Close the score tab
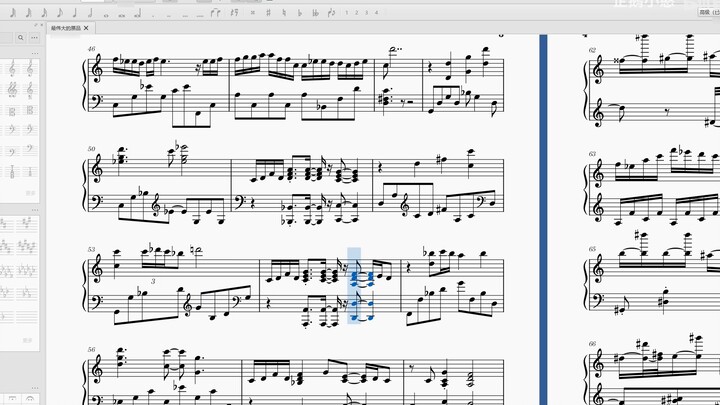The image size is (720, 405). (x=86, y=28)
